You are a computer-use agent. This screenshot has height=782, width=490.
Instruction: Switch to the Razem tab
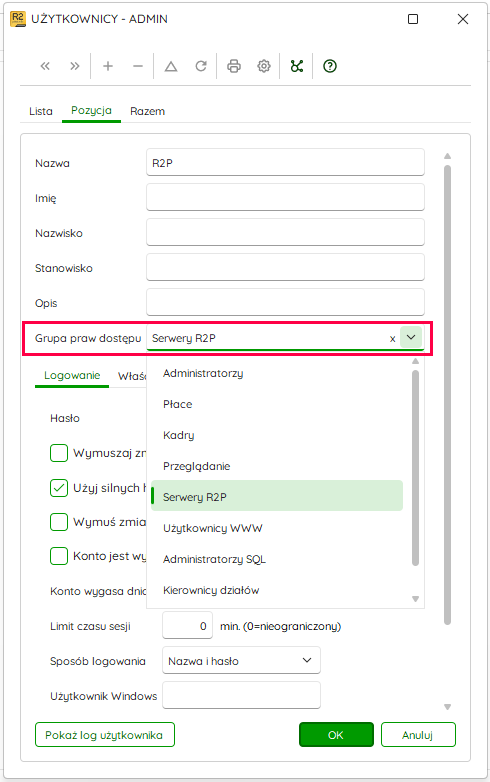tap(148, 111)
